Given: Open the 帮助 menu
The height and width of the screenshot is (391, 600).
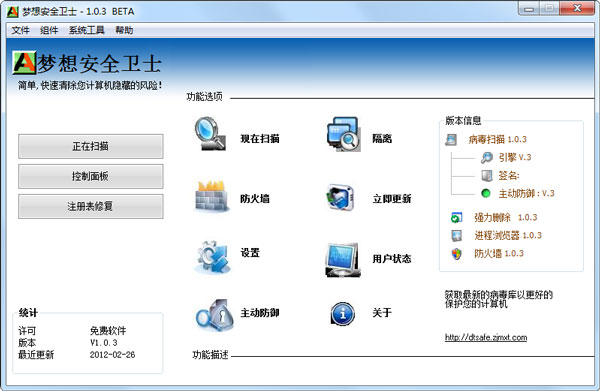Looking at the screenshot, I should click(x=124, y=30).
